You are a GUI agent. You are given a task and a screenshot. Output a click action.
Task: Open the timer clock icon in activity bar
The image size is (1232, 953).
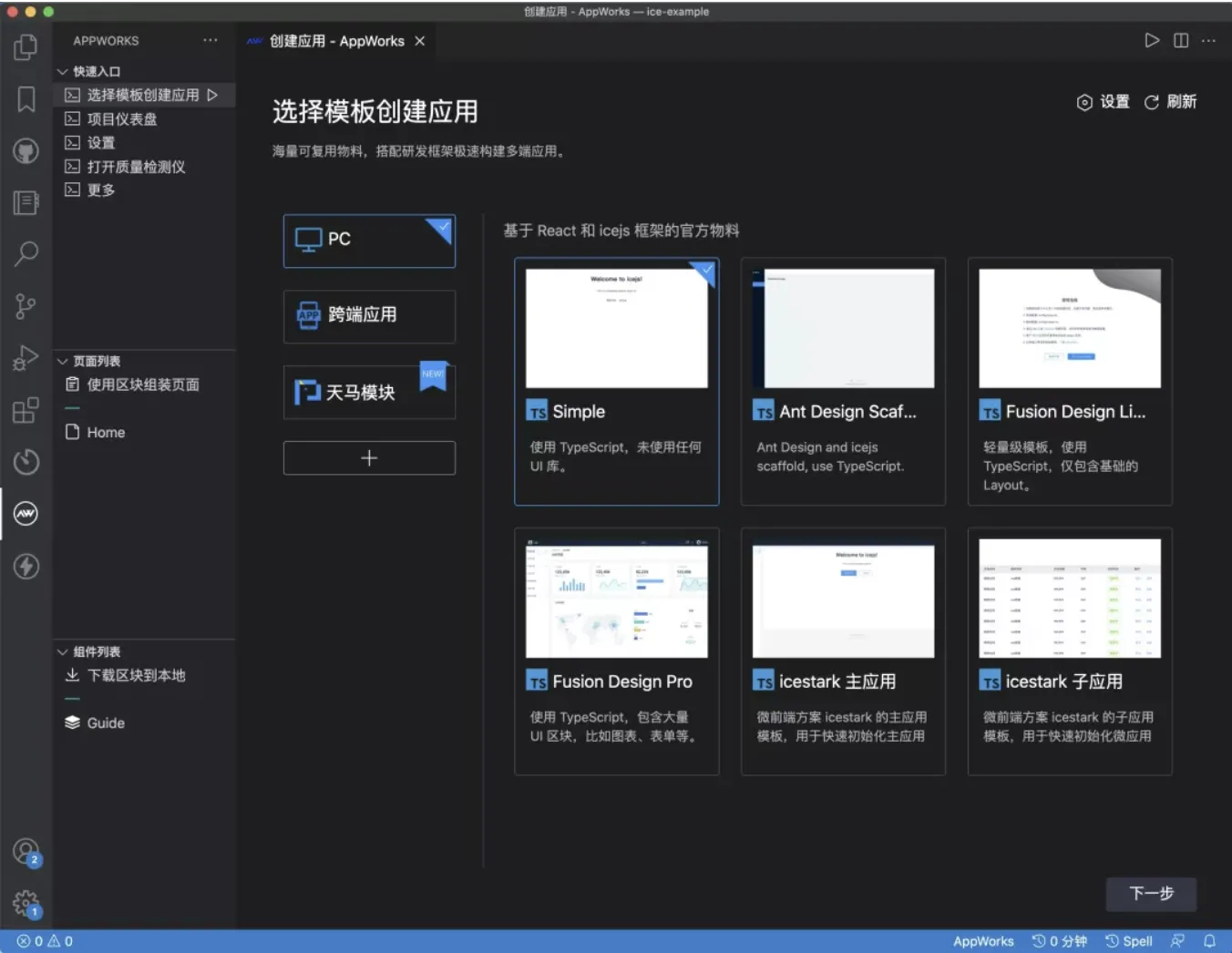(x=26, y=462)
